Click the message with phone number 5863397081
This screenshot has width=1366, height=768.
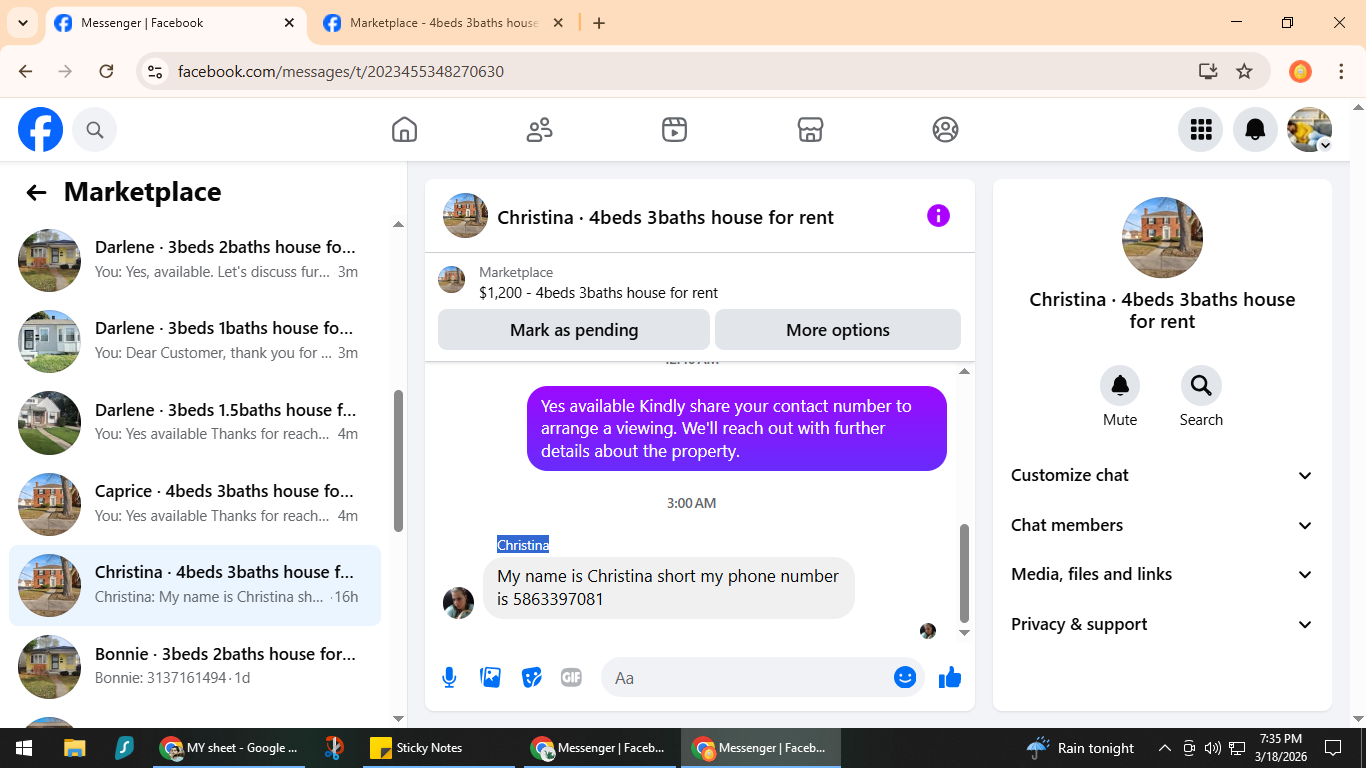coord(669,588)
